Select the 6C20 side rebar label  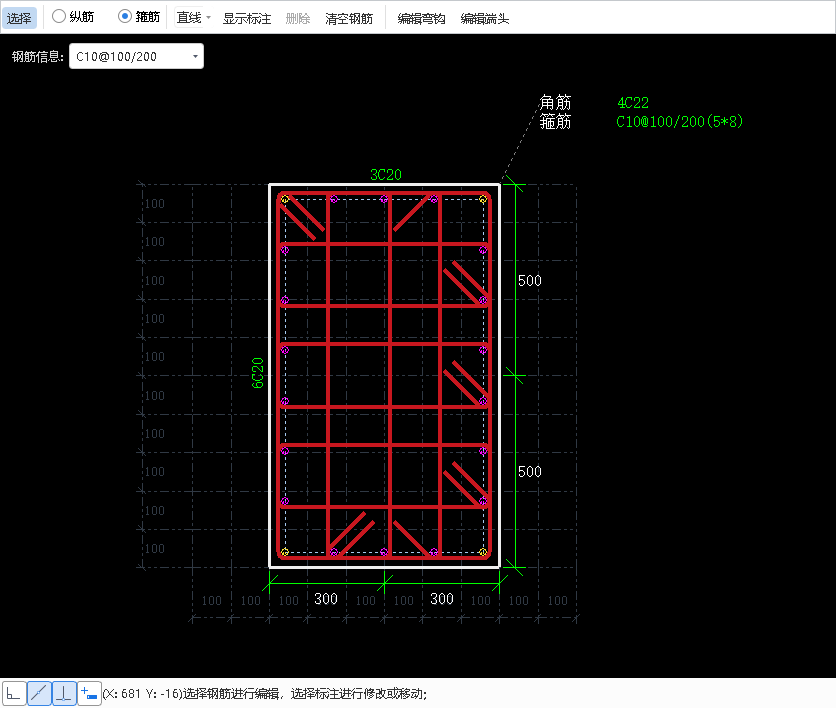258,373
